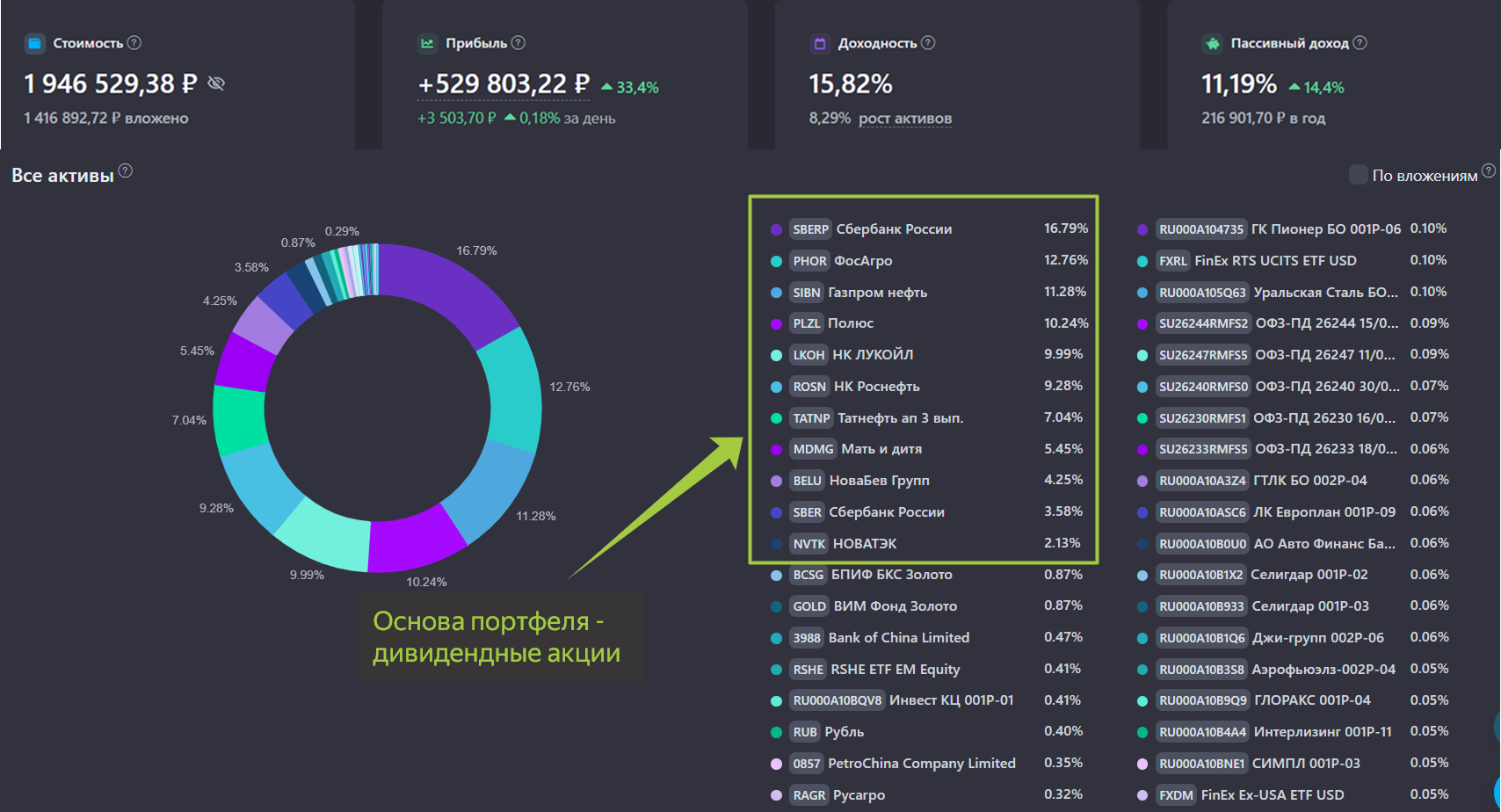Click the Доходность calendar icon
Screen dimensions: 1501x812
pos(820,43)
